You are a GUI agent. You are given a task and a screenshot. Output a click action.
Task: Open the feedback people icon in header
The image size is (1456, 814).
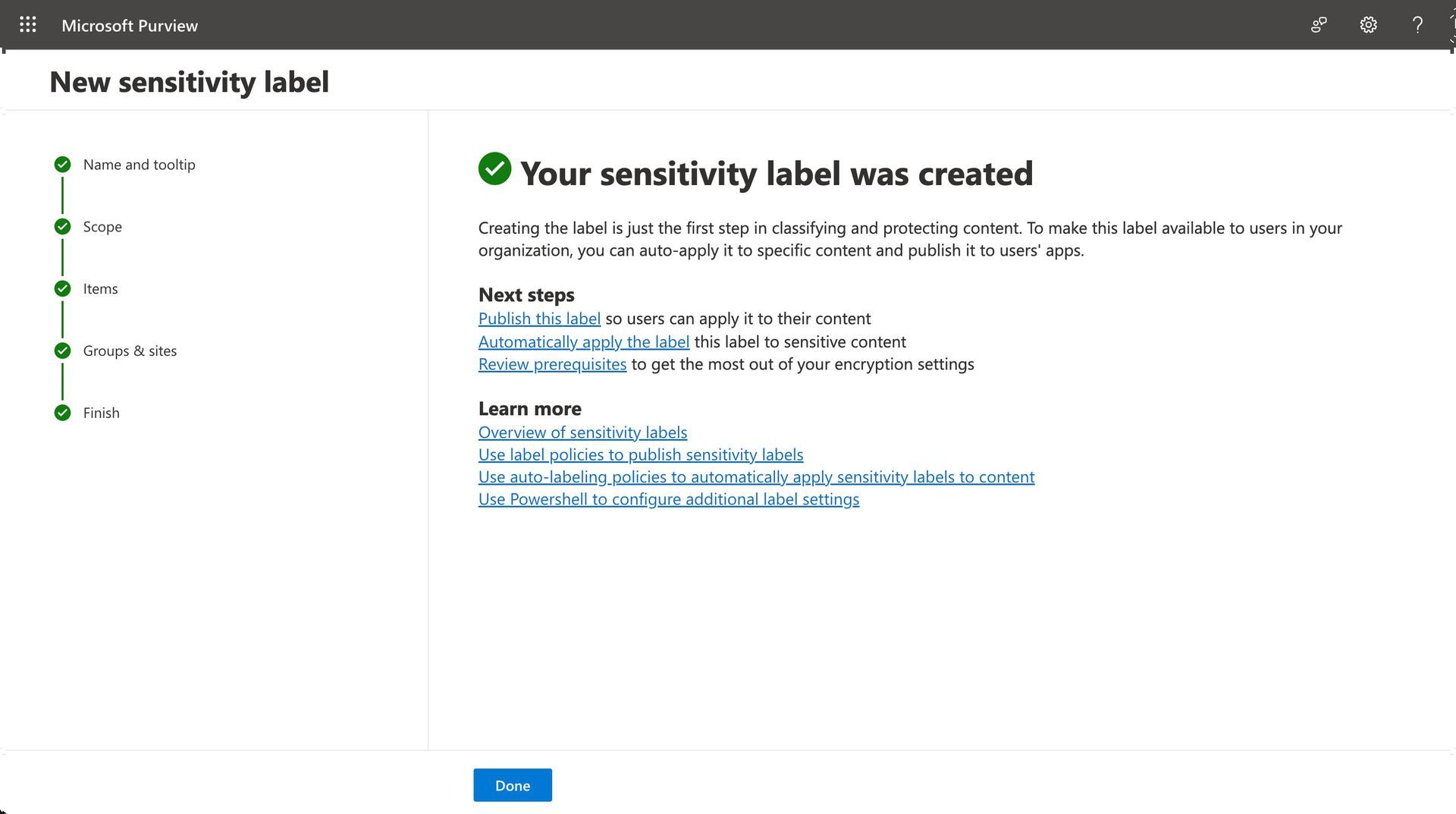(x=1319, y=25)
